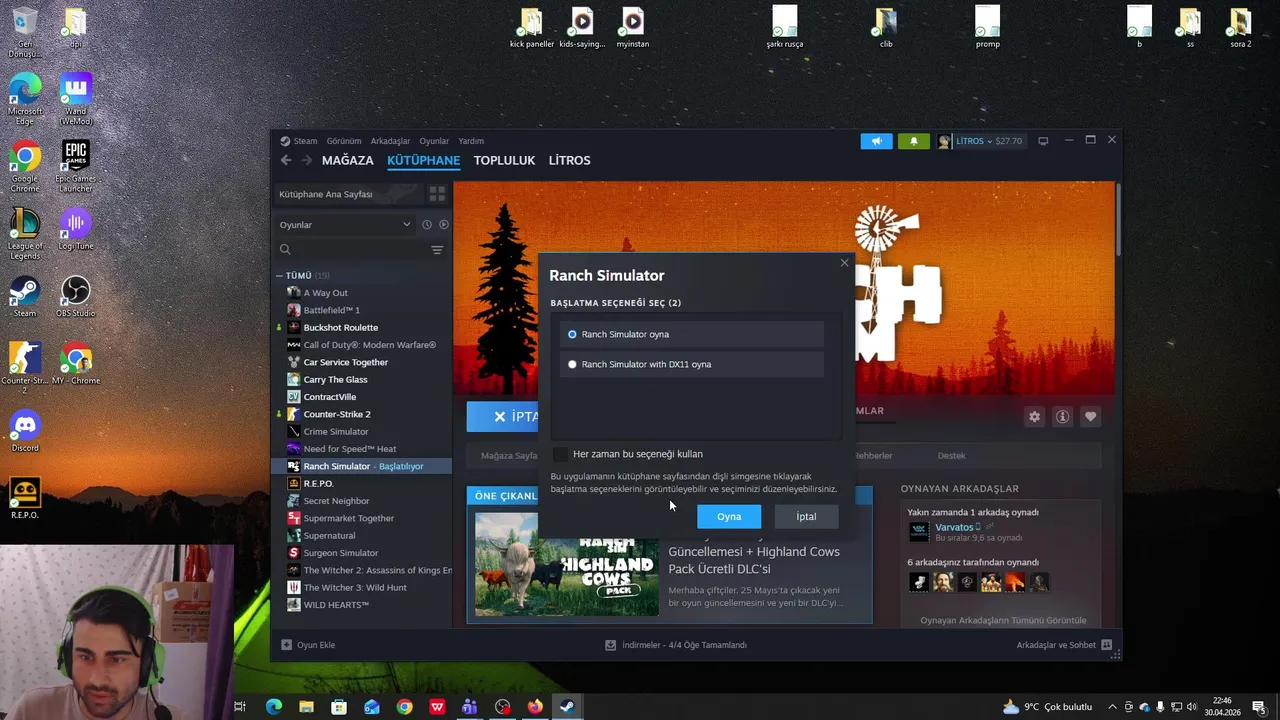The image size is (1280, 720).
Task: Click the blue megaphone announcements icon
Action: click(x=876, y=141)
